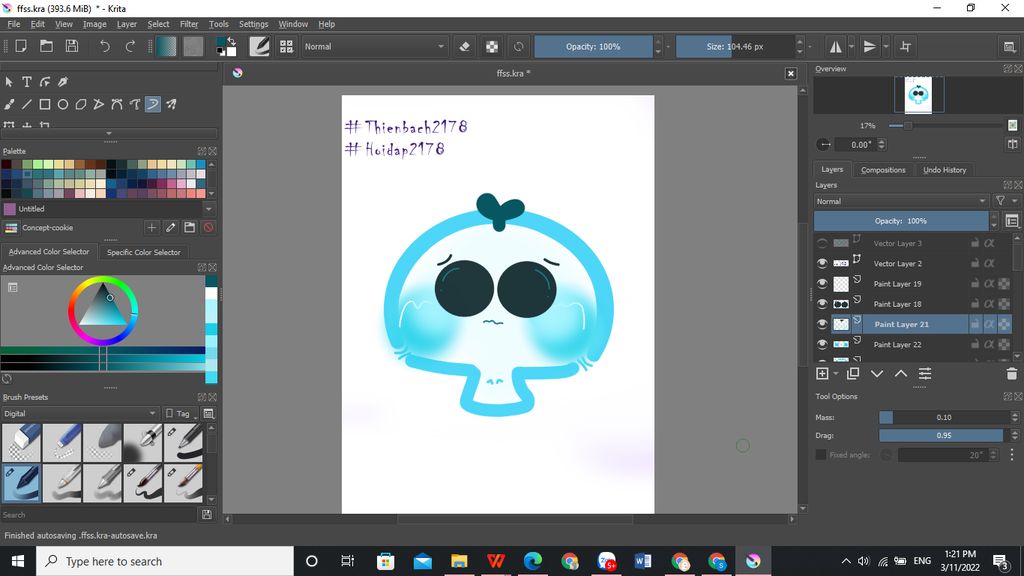Select the Polyline tool
1024x576 pixels.
[99, 104]
